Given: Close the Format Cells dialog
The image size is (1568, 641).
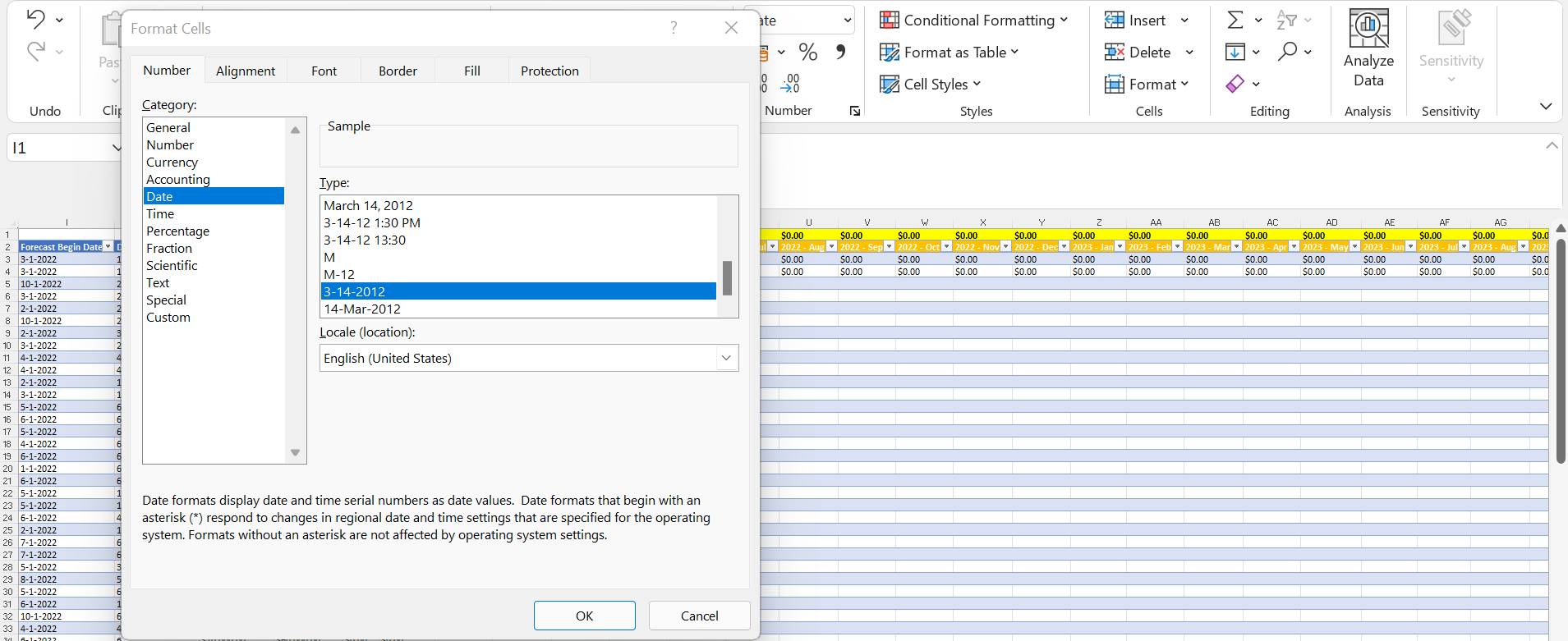Looking at the screenshot, I should [x=731, y=28].
